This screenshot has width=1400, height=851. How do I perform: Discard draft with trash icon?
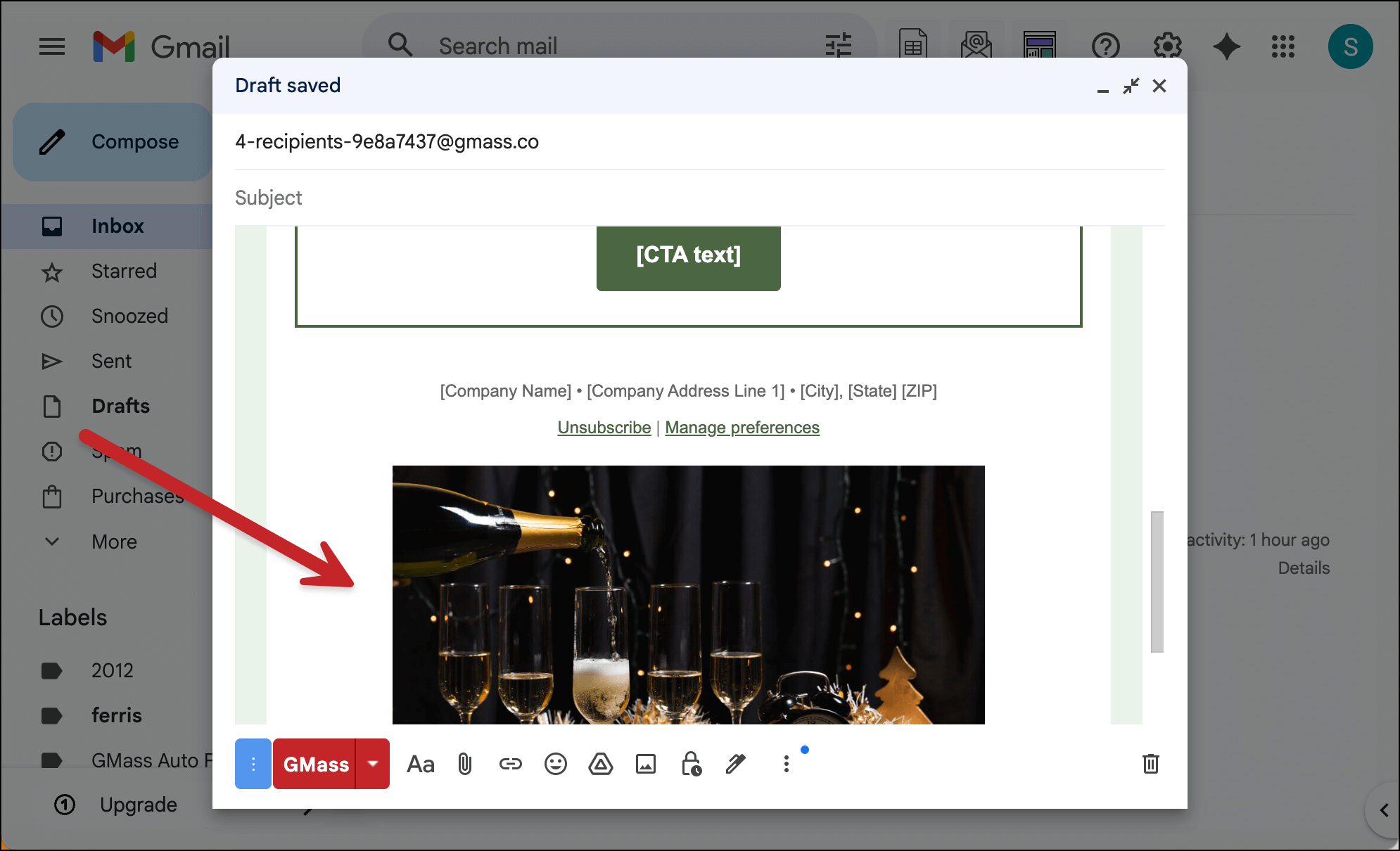[x=1151, y=764]
